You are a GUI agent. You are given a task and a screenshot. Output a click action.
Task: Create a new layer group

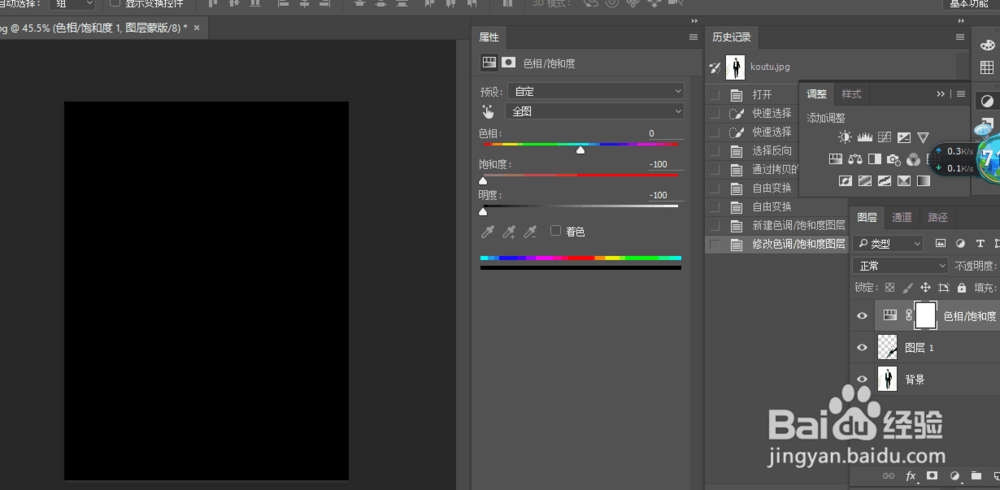(976, 475)
